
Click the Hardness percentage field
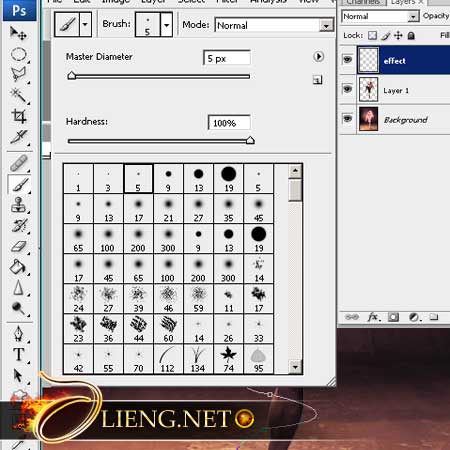click(229, 123)
